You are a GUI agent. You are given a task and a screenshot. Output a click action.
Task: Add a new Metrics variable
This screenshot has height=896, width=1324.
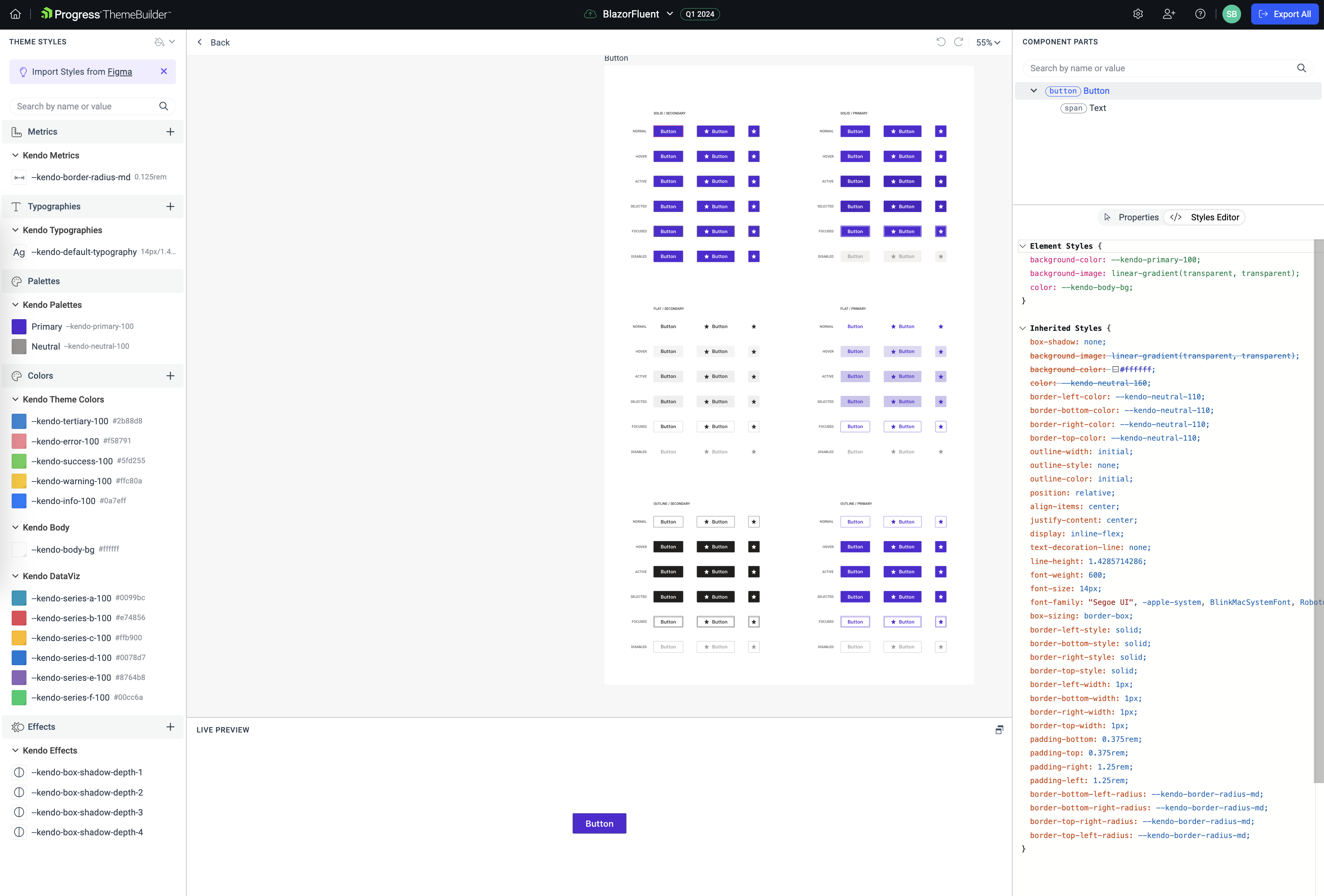[x=170, y=132]
